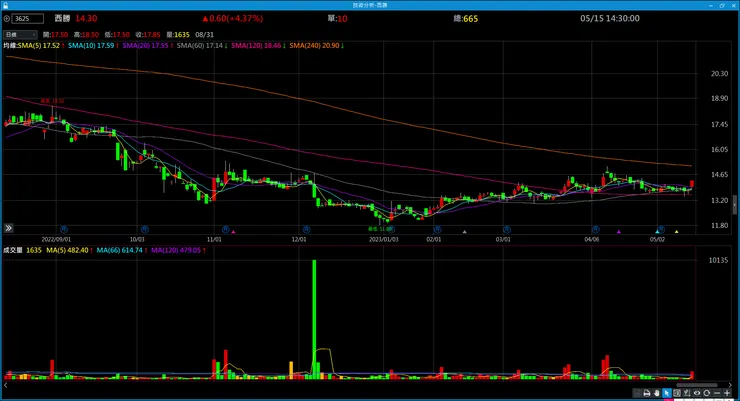This screenshot has height=401, width=740.
Task: Click the SMA(20) 17.55 indicator label
Action: (x=145, y=45)
